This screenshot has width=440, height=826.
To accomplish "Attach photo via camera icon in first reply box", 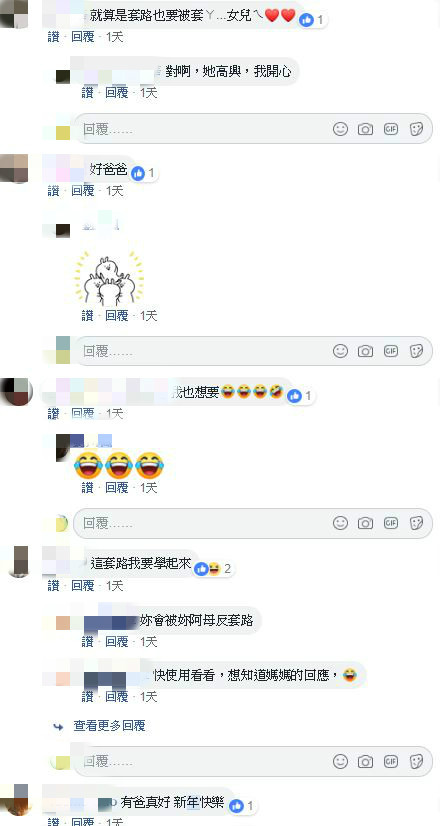I will click(365, 129).
